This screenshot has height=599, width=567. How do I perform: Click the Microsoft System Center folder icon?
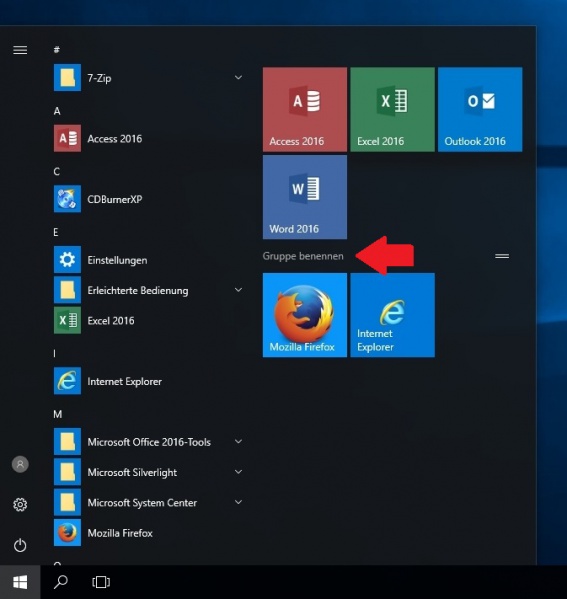coord(67,502)
